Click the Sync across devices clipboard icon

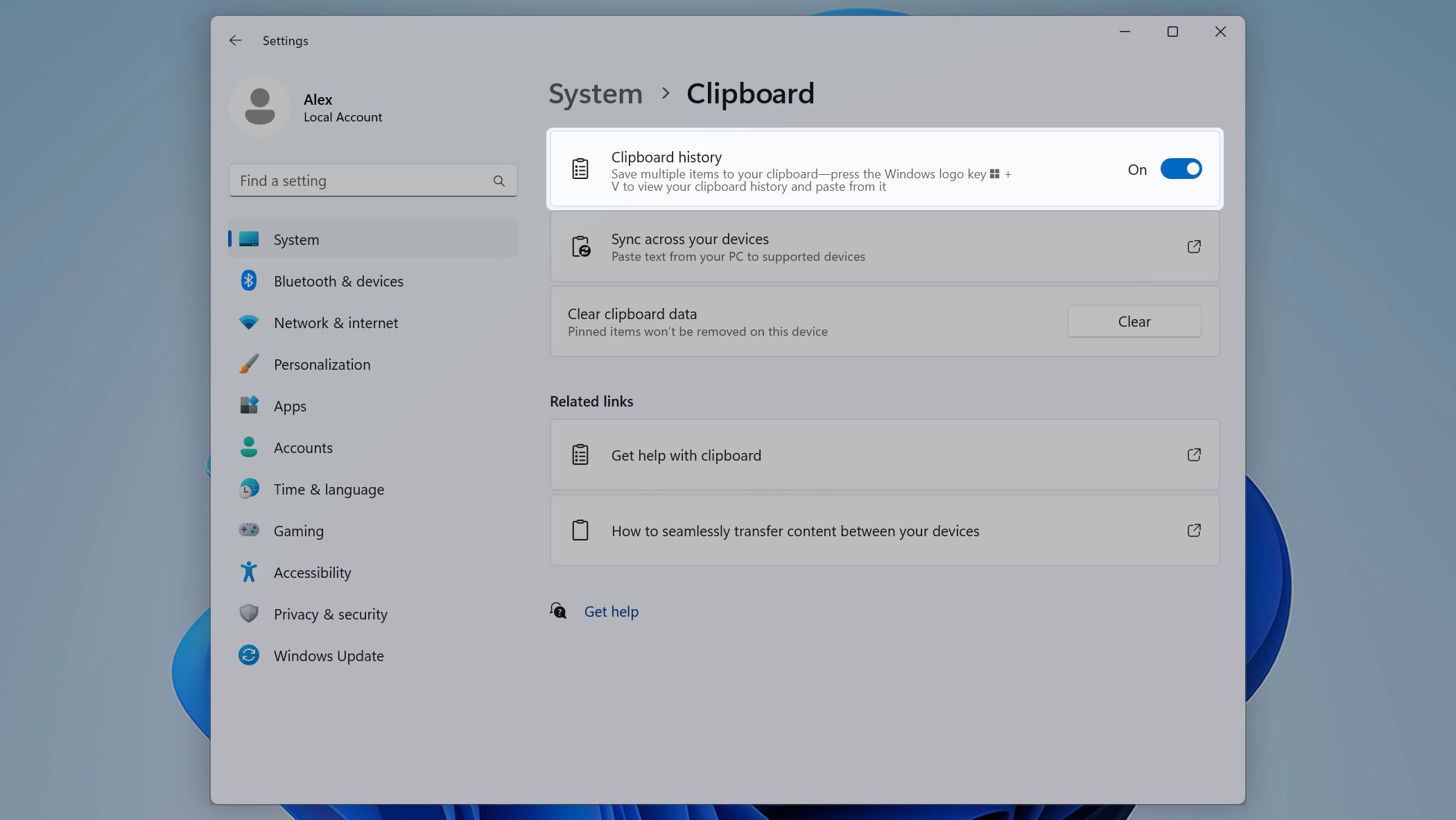coord(581,246)
